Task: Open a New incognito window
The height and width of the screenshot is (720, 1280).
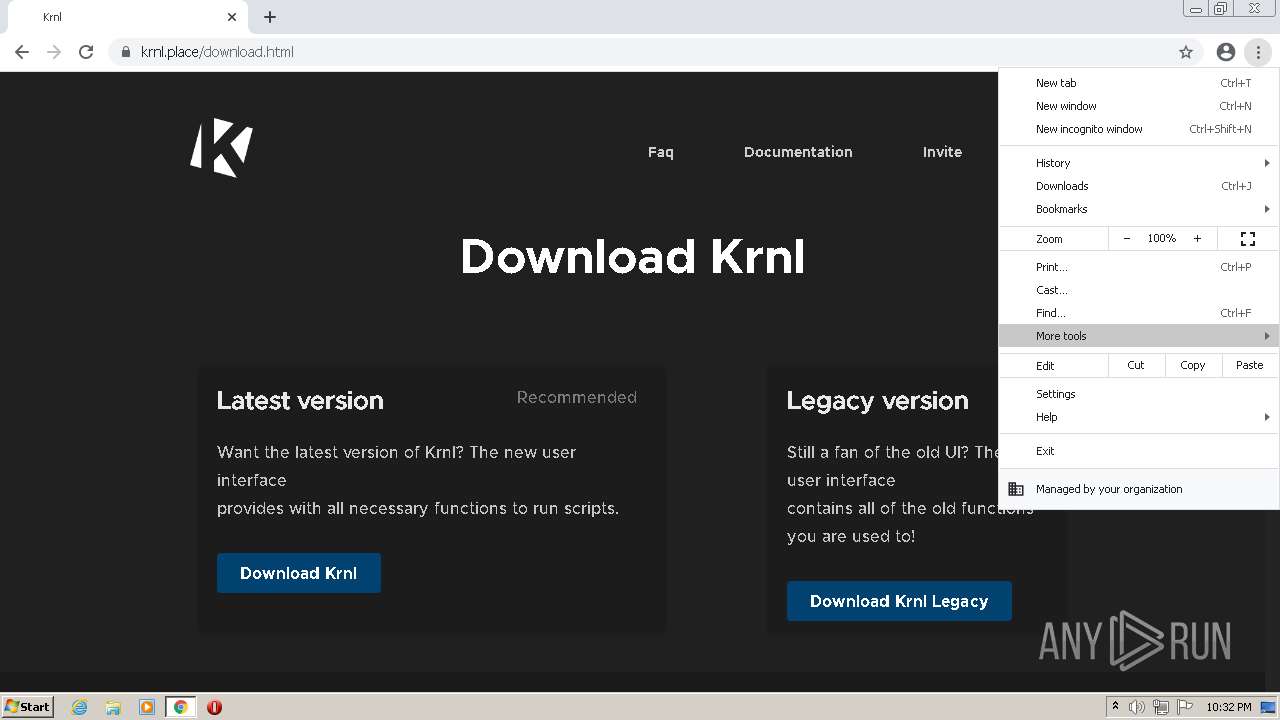Action: click(x=1139, y=129)
